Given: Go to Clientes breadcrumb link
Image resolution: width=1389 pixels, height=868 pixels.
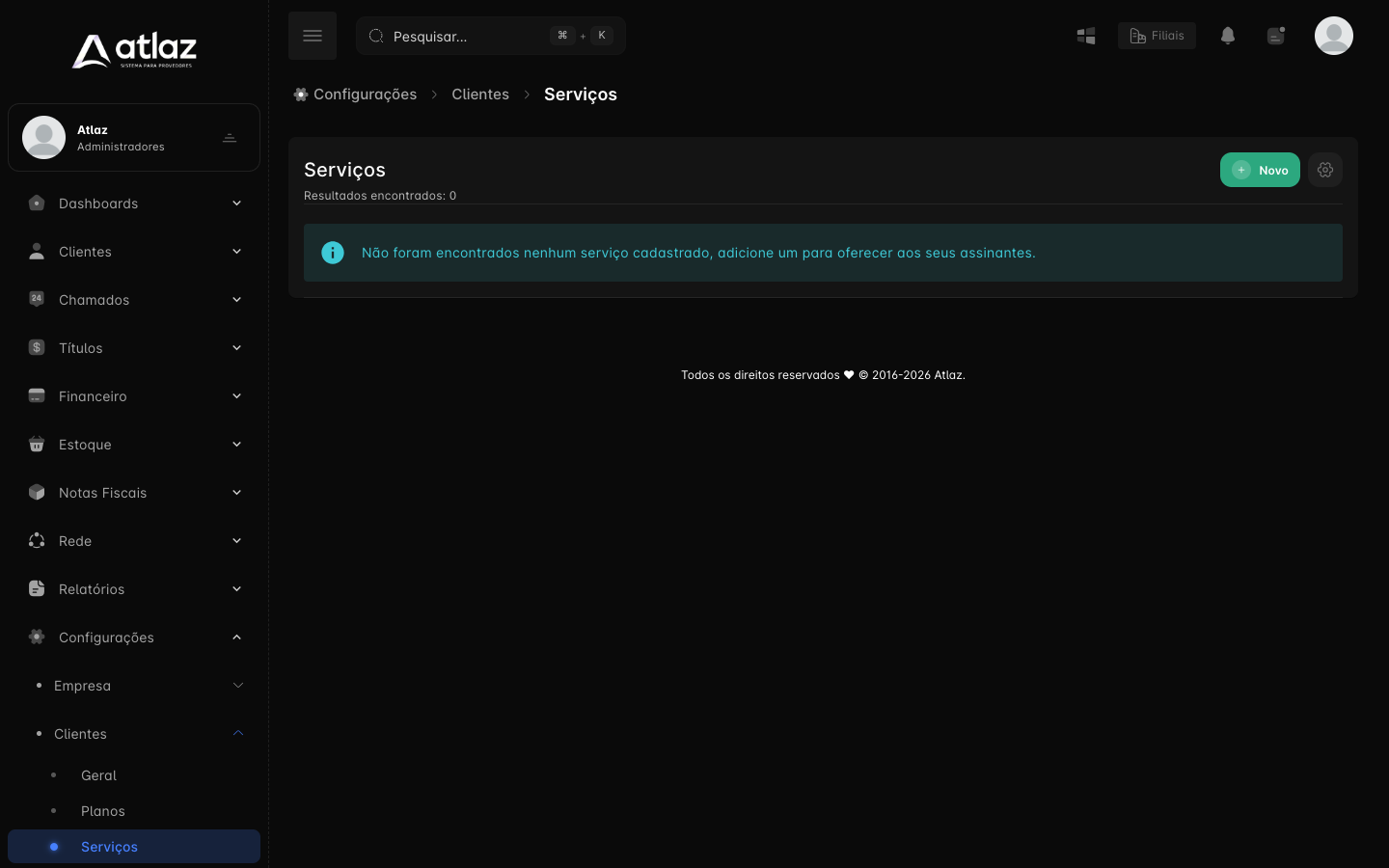Looking at the screenshot, I should coord(480,95).
